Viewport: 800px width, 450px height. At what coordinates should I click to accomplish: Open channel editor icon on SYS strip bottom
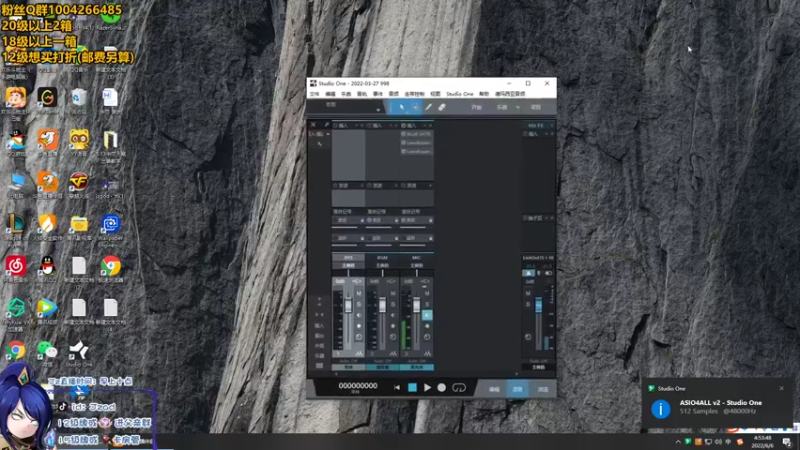pos(359,353)
